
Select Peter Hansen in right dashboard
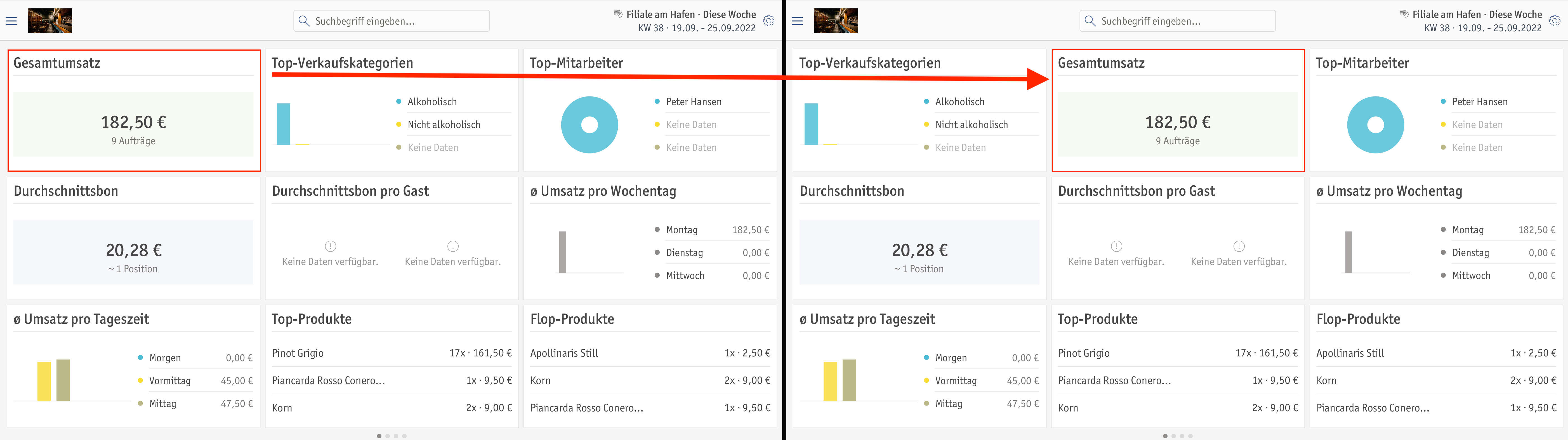pyautogui.click(x=1498, y=102)
